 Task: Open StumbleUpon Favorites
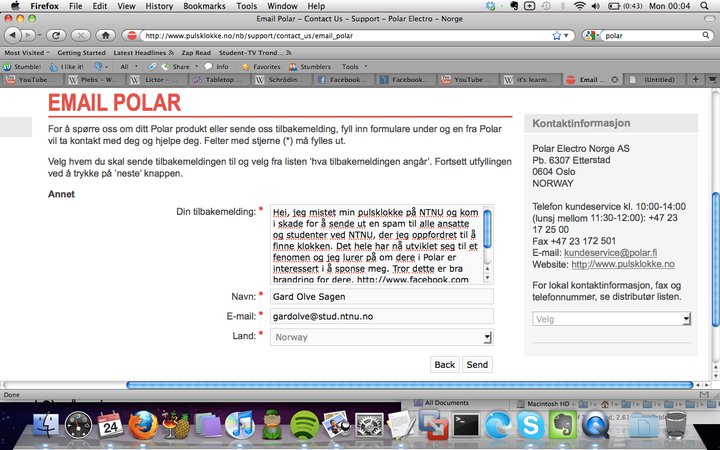pos(261,67)
